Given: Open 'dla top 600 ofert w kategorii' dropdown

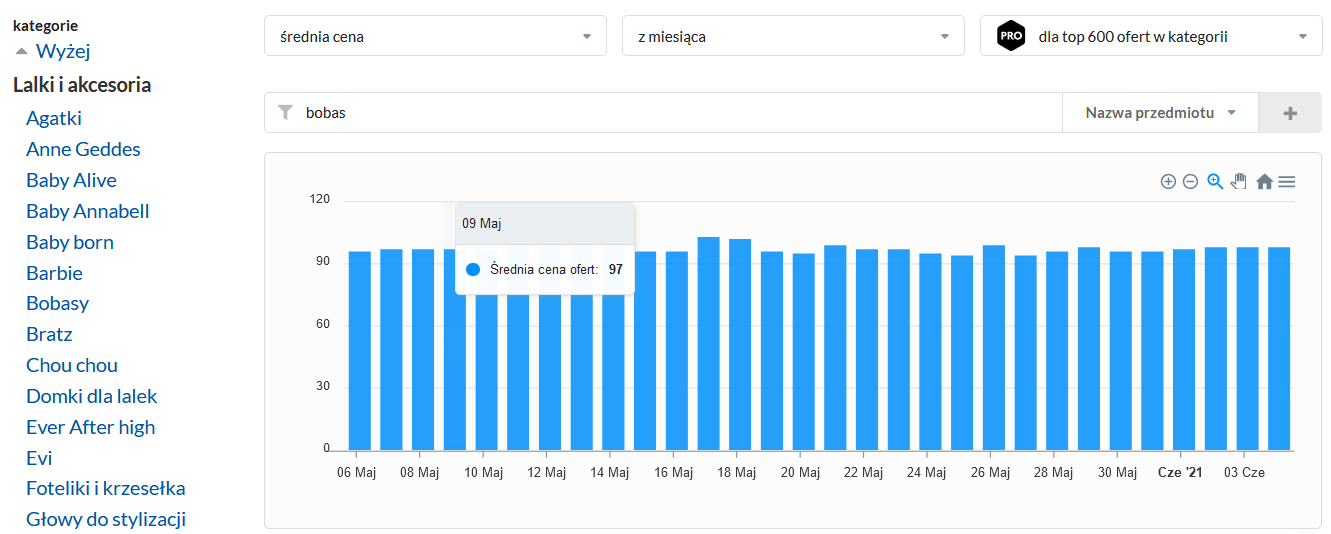Looking at the screenshot, I should coord(1151,37).
